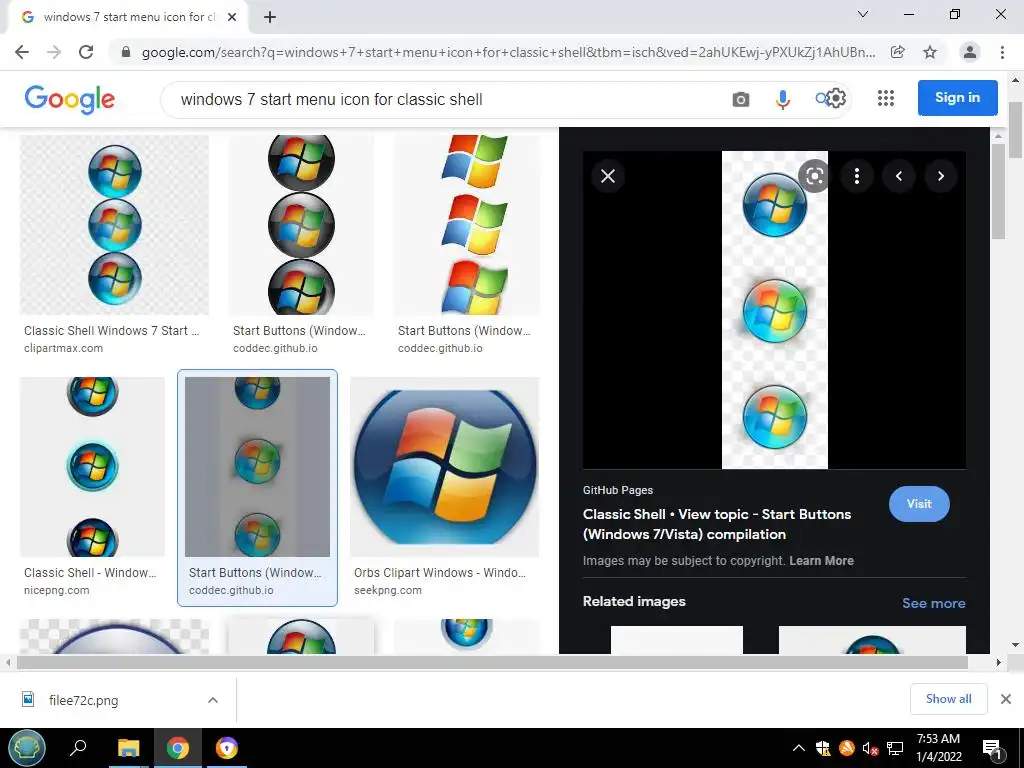Open the Windows Start orb
This screenshot has width=1024, height=768.
[x=27, y=748]
